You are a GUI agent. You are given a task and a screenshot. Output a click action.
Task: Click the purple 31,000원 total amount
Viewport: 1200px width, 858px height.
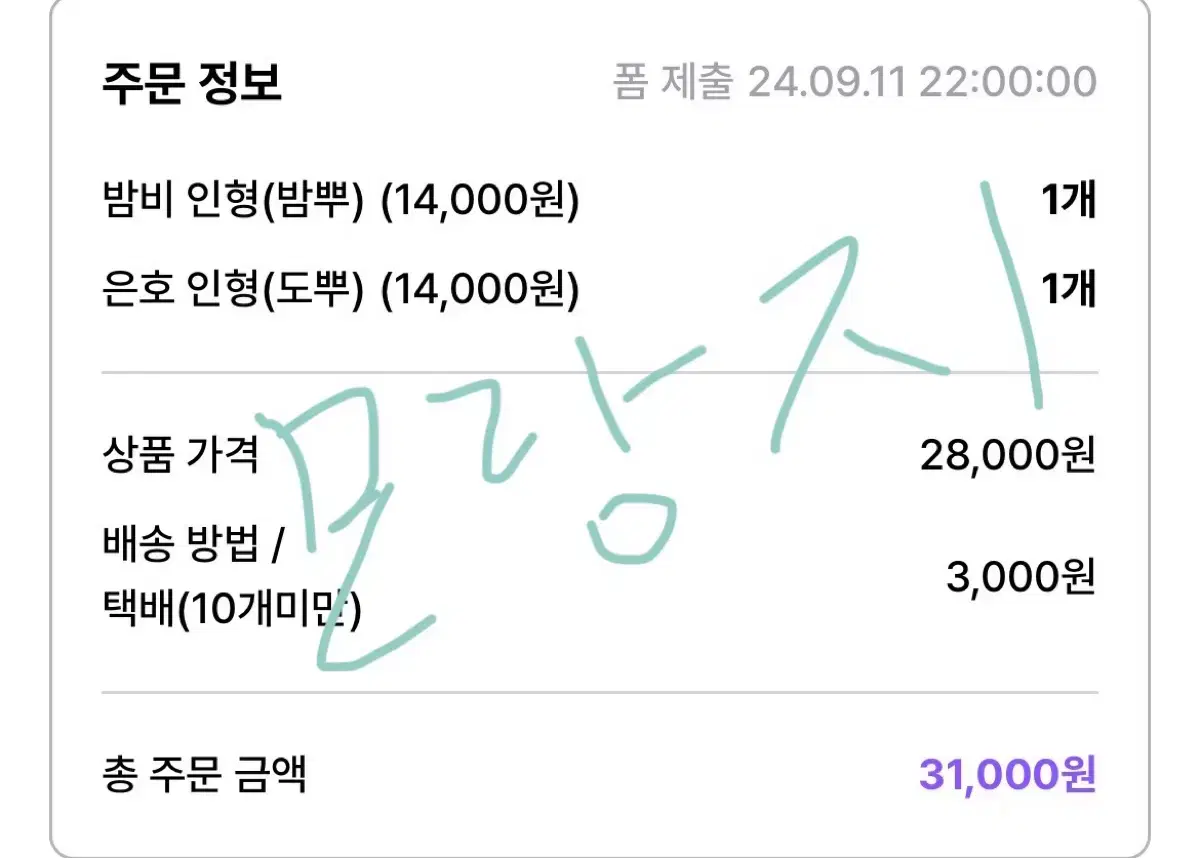pyautogui.click(x=1008, y=774)
